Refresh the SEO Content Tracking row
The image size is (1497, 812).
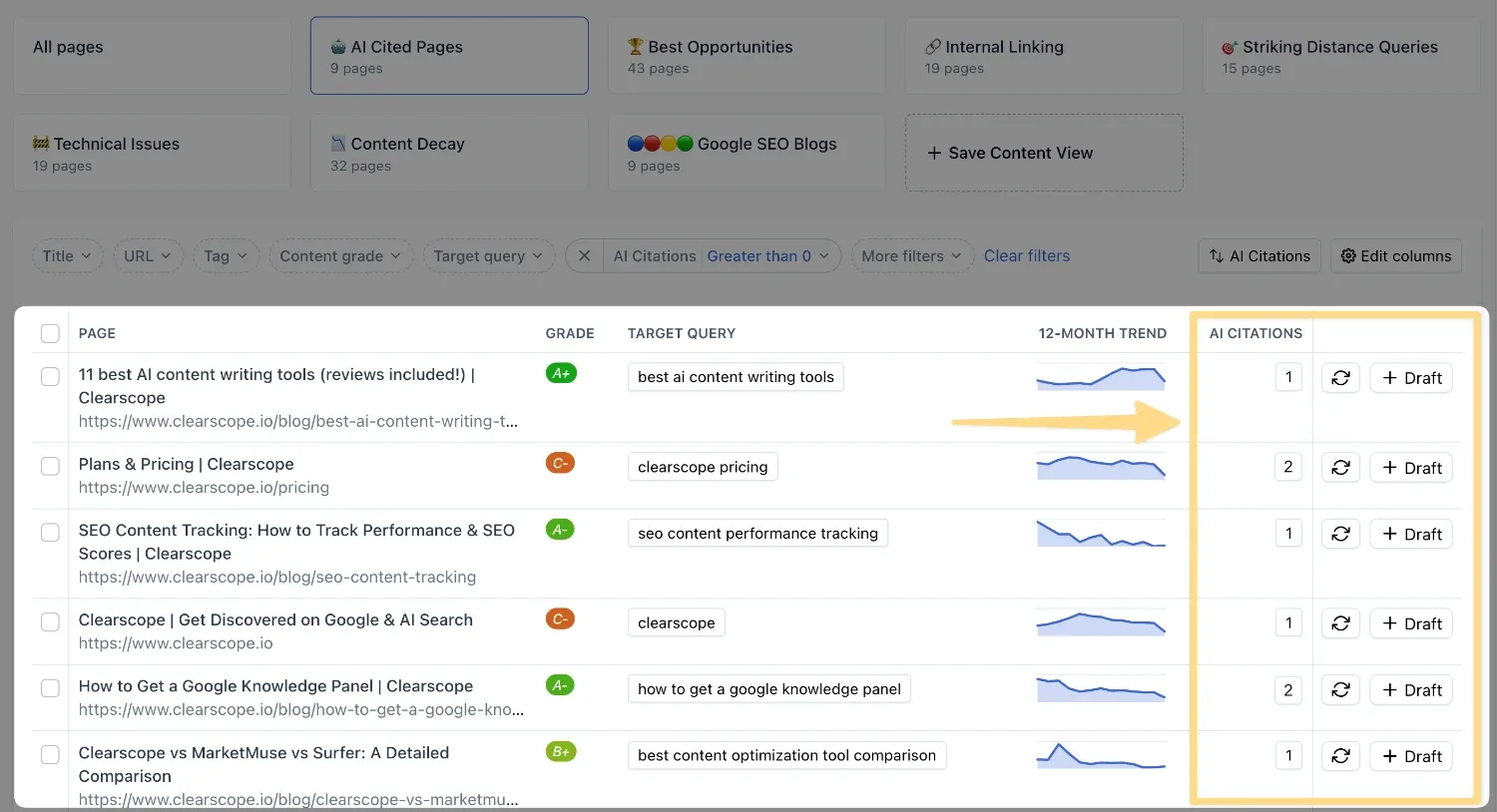tap(1340, 534)
